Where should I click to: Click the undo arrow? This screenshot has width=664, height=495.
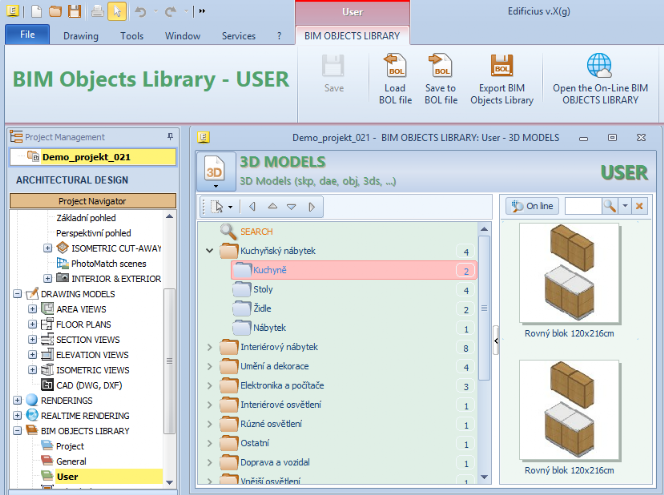(140, 11)
